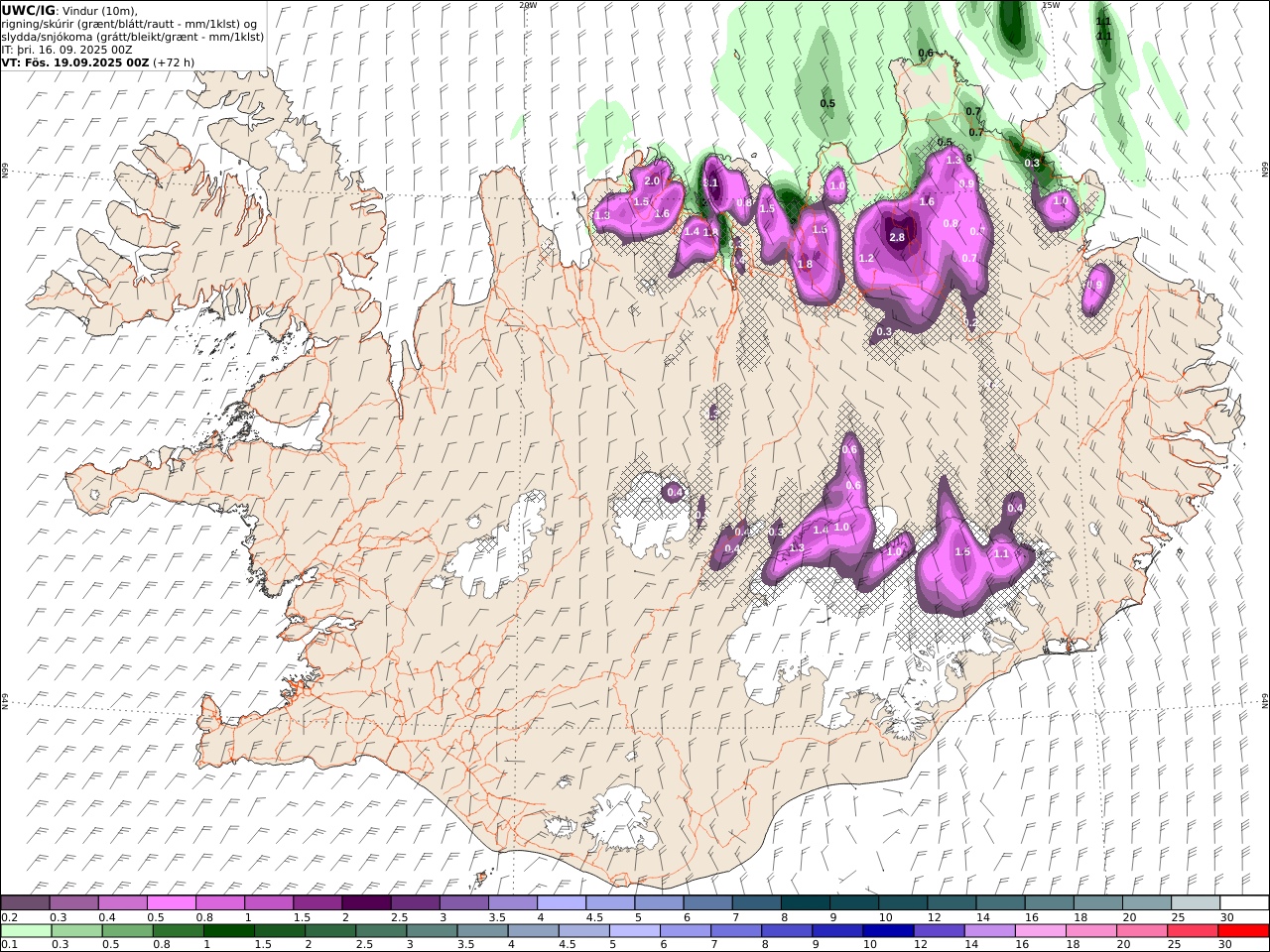This screenshot has width=1270, height=952.
Task: Select the top-row legend swatch starting at 0.8
Action: 219,902
